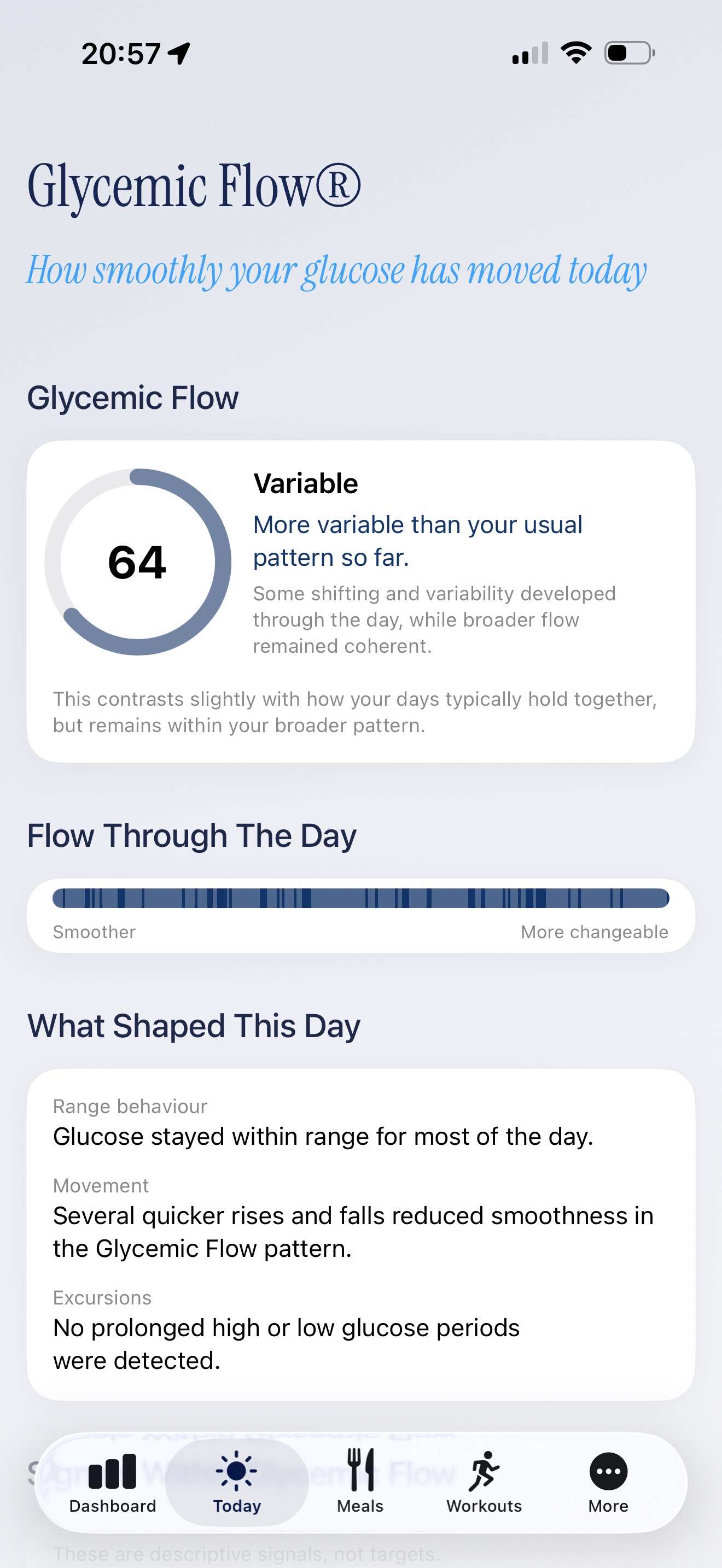The height and width of the screenshot is (1568, 722).
Task: Tap the 64 score ring gauge
Action: click(x=138, y=562)
